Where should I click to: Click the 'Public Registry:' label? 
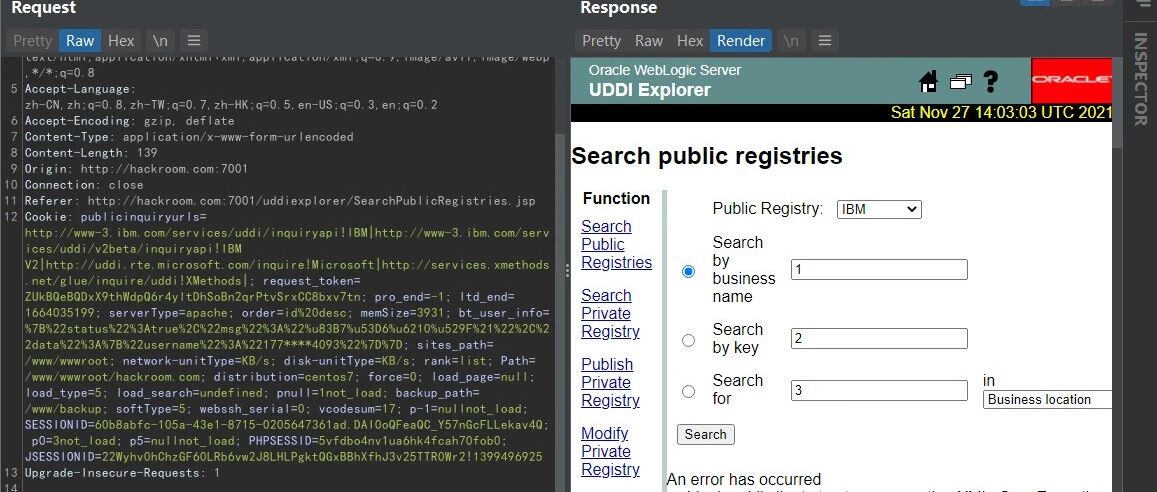767,209
